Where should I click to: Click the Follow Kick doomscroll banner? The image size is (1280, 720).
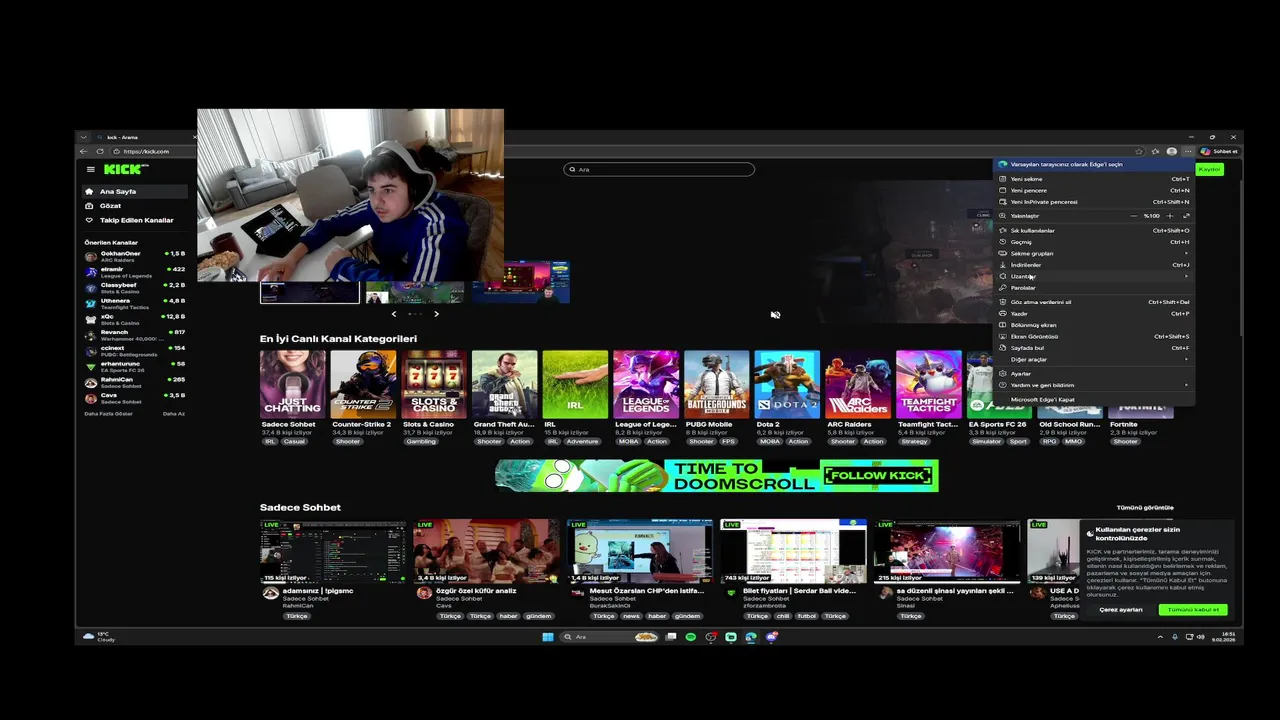coord(717,476)
